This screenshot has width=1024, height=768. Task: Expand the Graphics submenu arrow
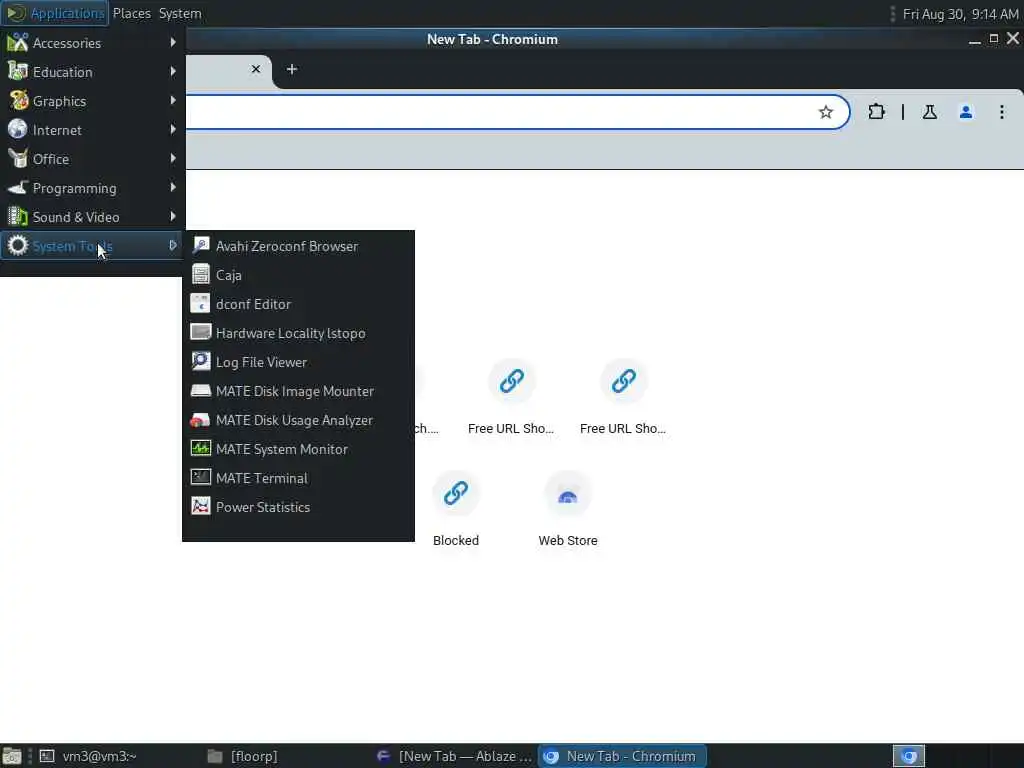tap(173, 100)
